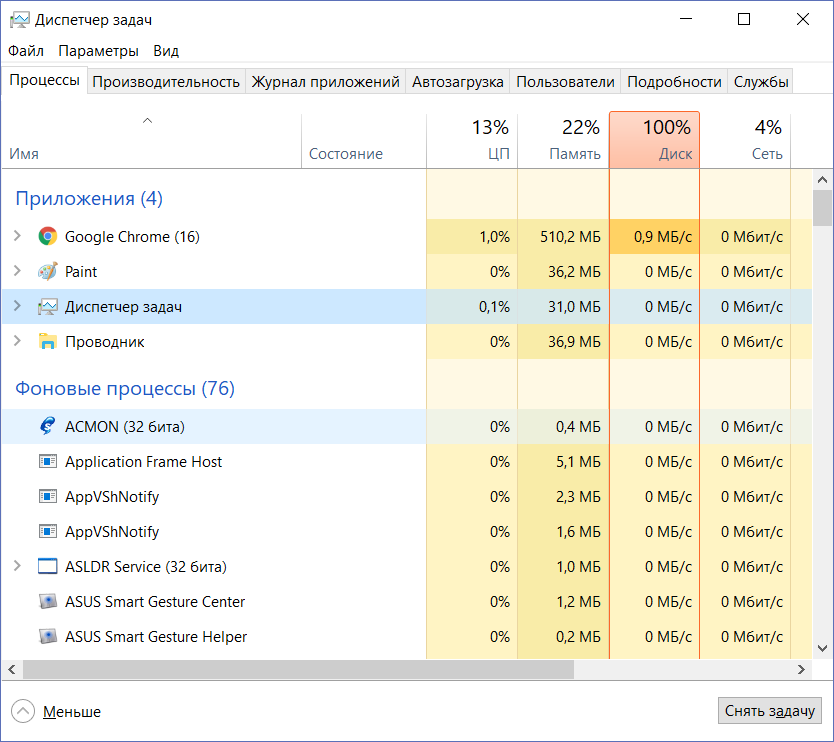The height and width of the screenshot is (742, 834).
Task: Click the ACMON process icon
Action: [47, 426]
